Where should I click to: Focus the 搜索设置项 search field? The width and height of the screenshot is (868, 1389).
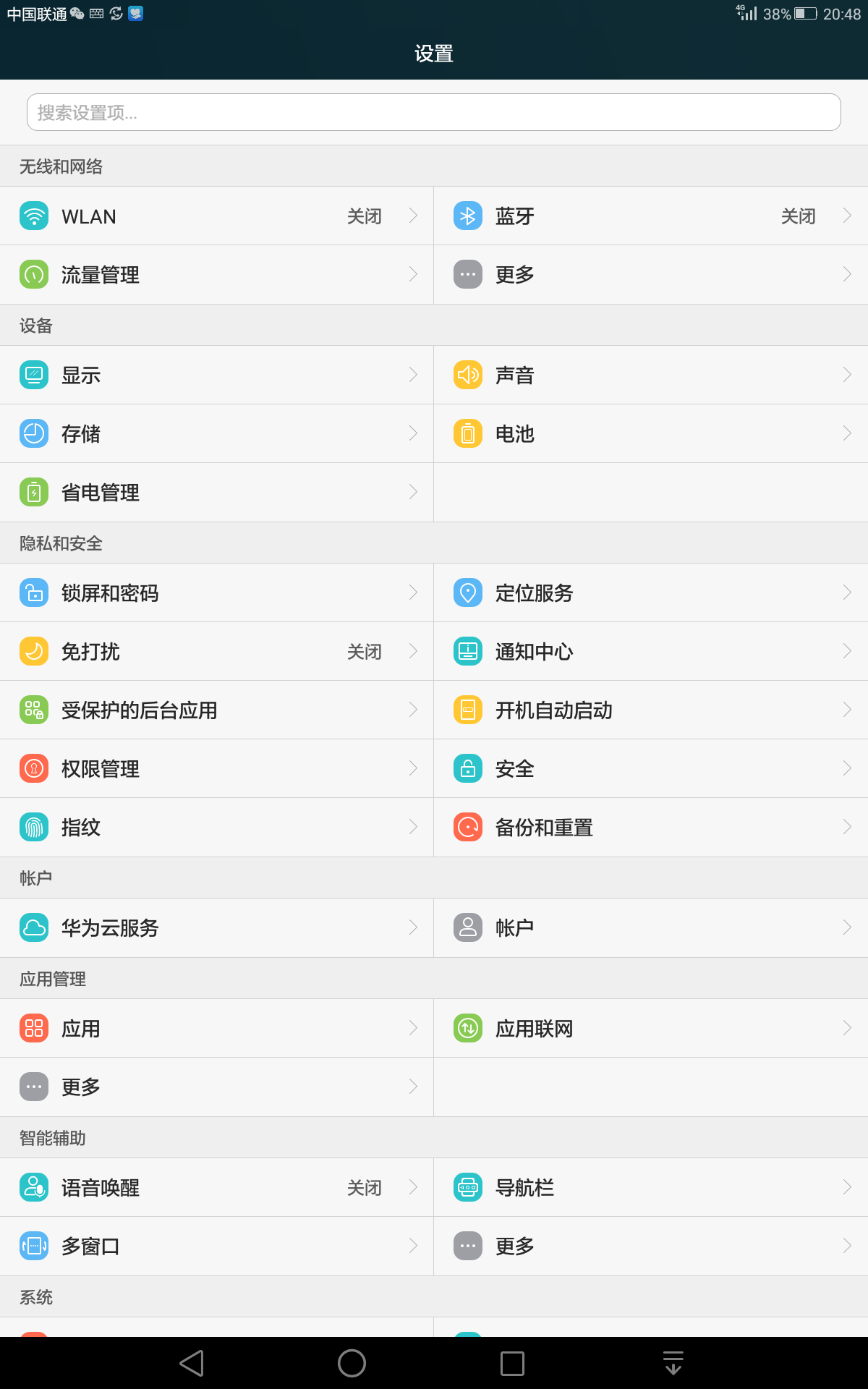pyautogui.click(x=434, y=112)
